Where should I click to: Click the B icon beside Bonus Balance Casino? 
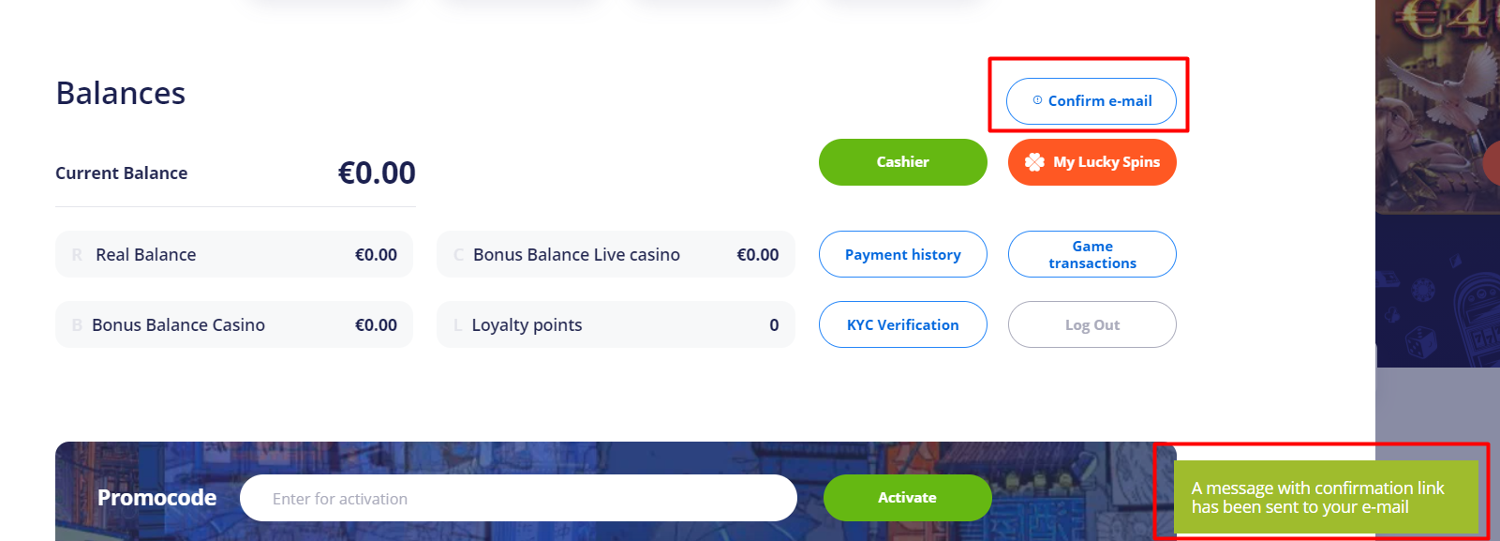pyautogui.click(x=77, y=325)
